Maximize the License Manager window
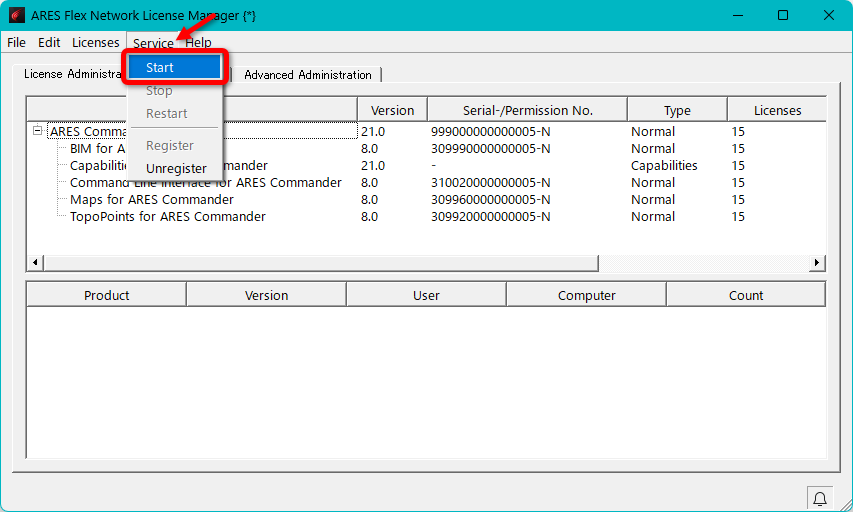 pos(783,15)
